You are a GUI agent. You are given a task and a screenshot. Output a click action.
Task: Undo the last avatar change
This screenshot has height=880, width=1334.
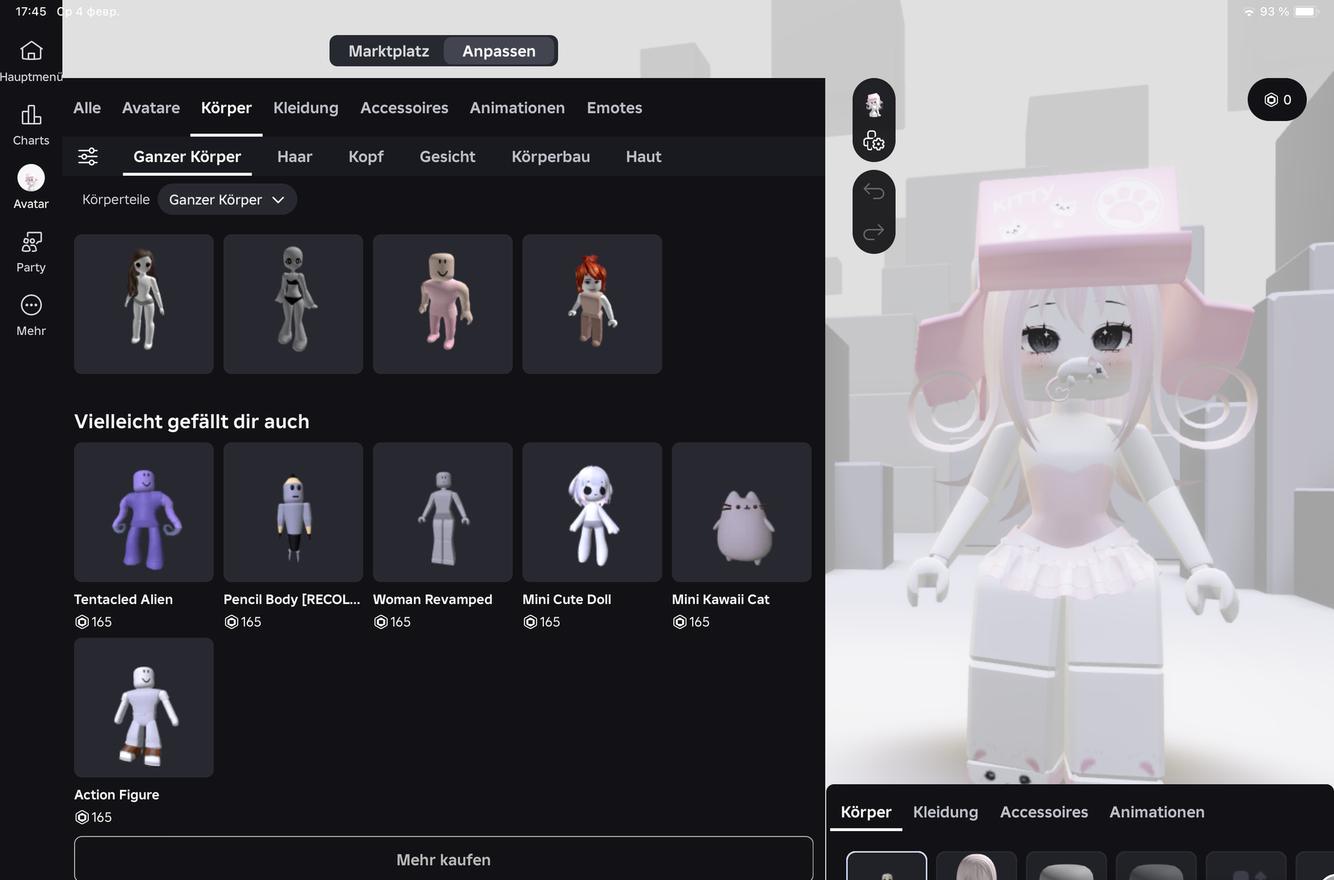pyautogui.click(x=873, y=191)
